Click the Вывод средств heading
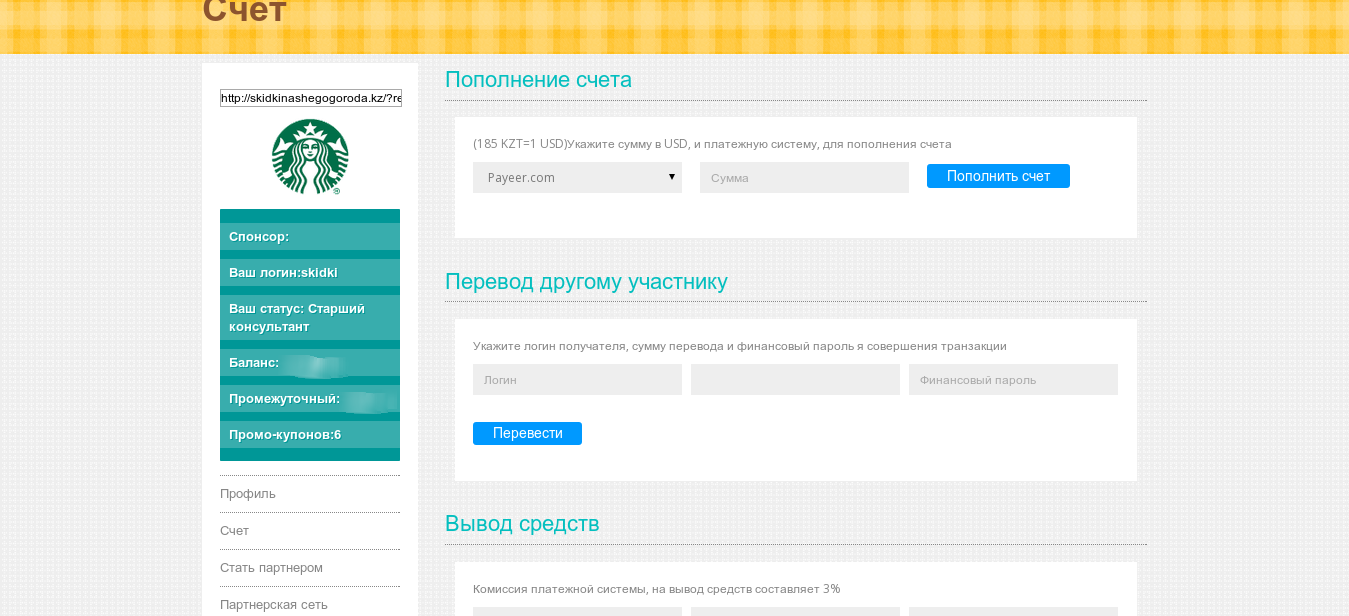 point(522,523)
